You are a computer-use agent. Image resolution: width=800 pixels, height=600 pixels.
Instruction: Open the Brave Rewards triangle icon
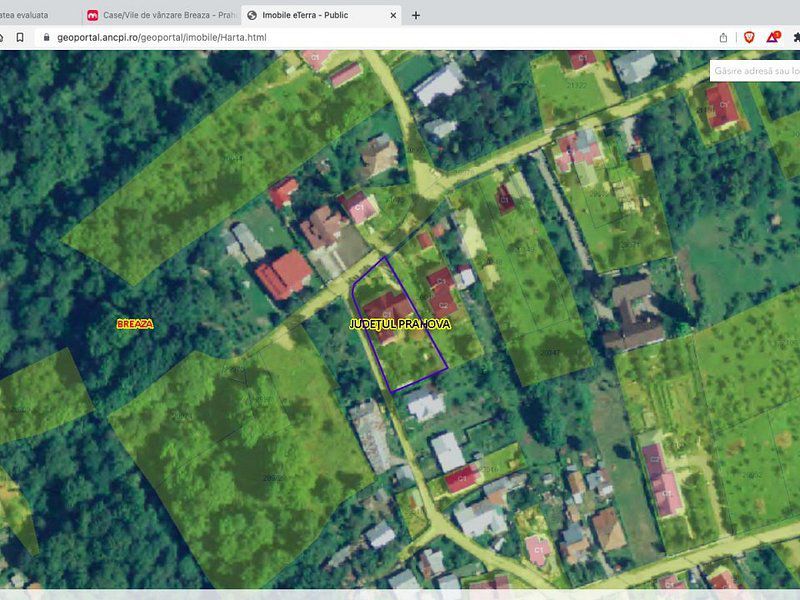click(x=772, y=37)
